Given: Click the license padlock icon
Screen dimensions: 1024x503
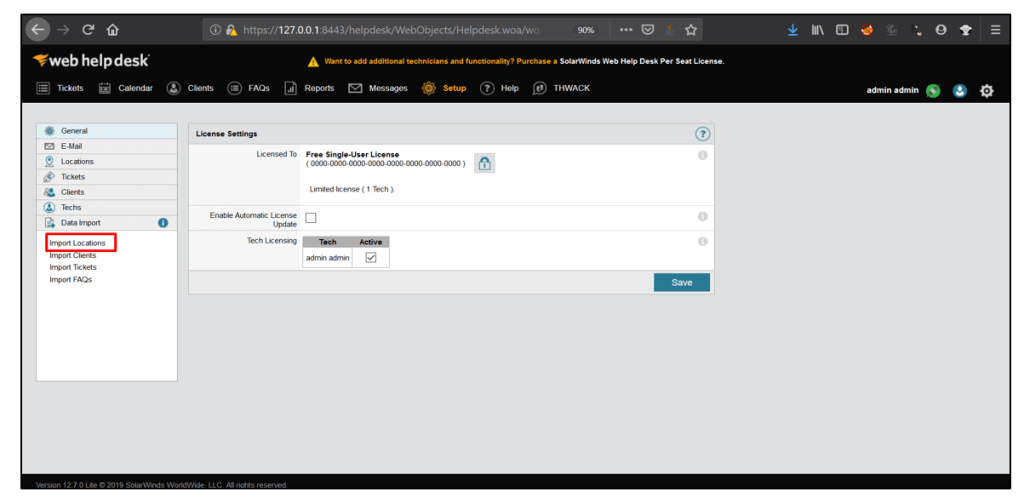Looking at the screenshot, I should point(484,163).
